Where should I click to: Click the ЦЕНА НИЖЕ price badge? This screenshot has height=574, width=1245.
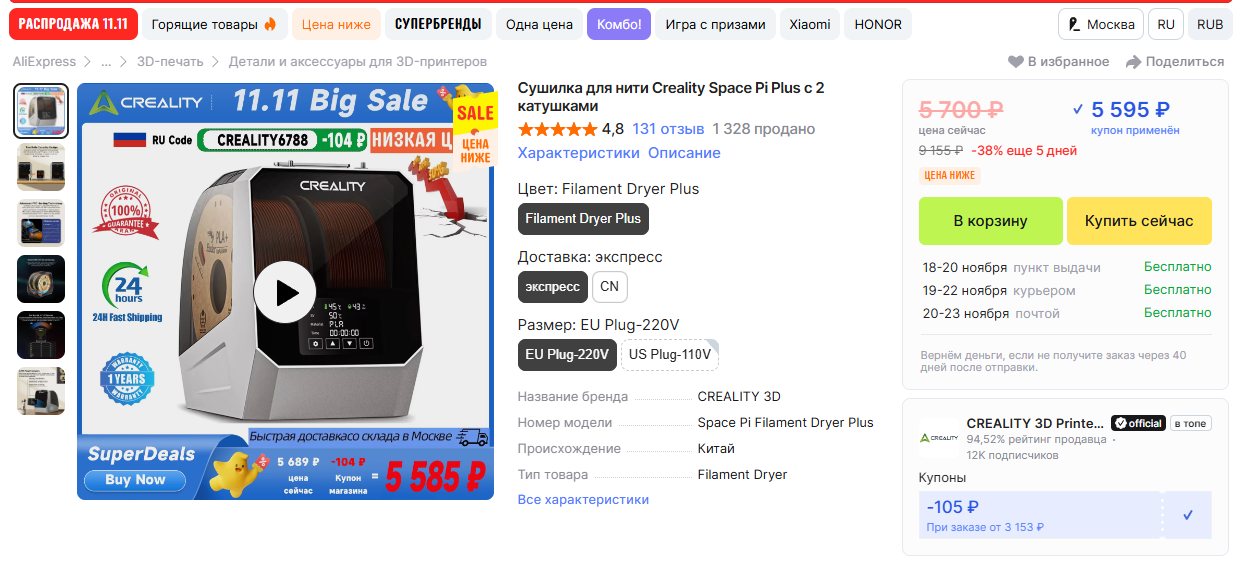click(950, 175)
